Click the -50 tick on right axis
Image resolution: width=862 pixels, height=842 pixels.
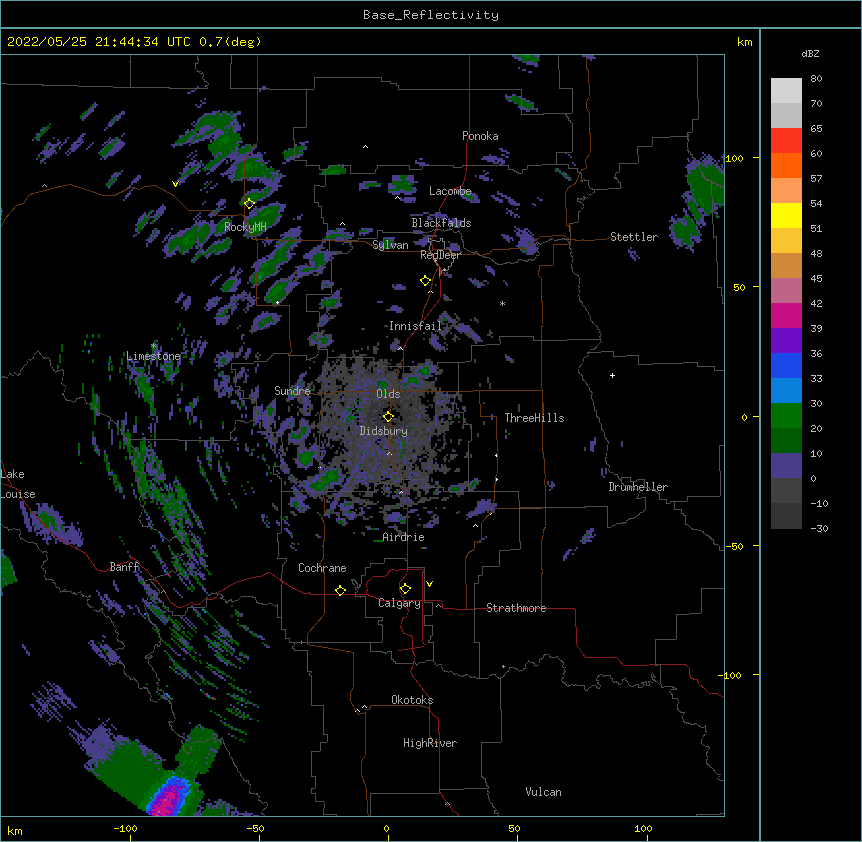coord(734,546)
